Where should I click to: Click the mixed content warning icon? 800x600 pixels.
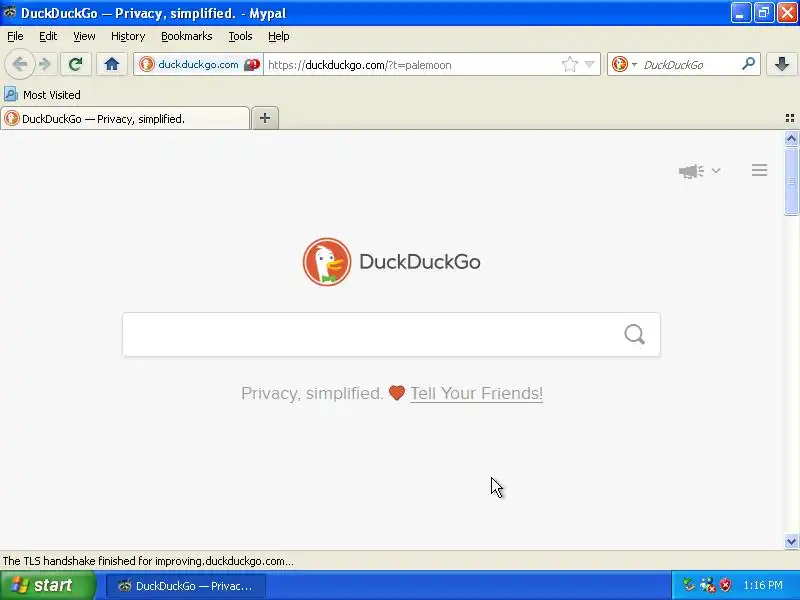pyautogui.click(x=252, y=65)
